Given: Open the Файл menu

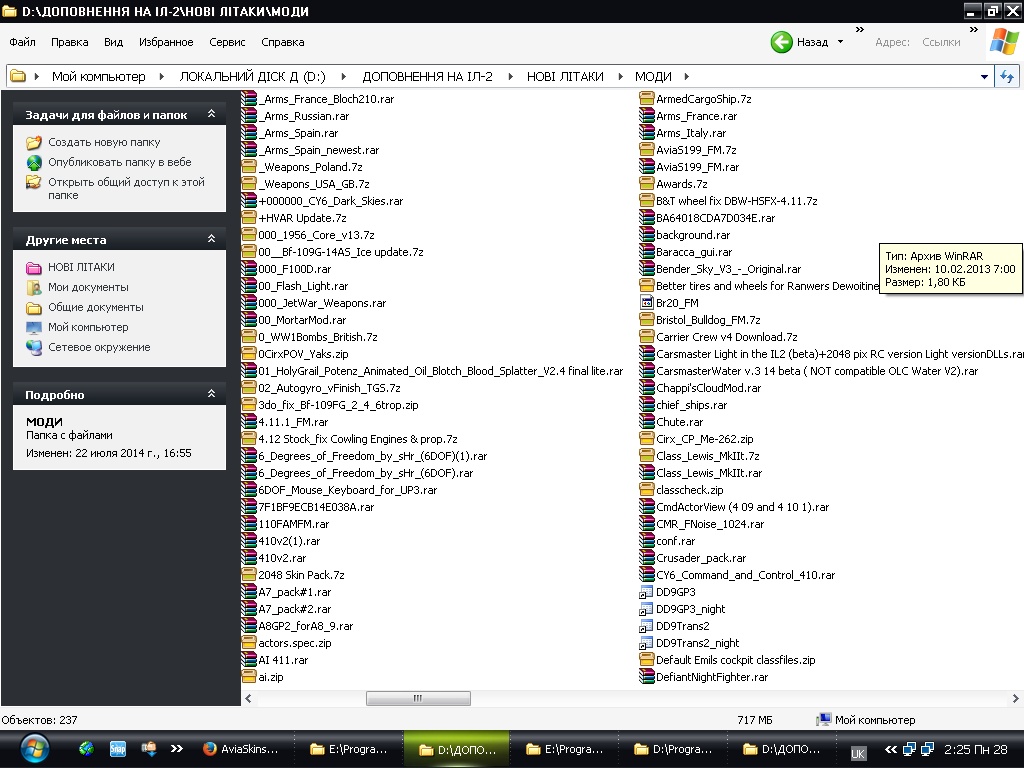Looking at the screenshot, I should click(x=22, y=42).
